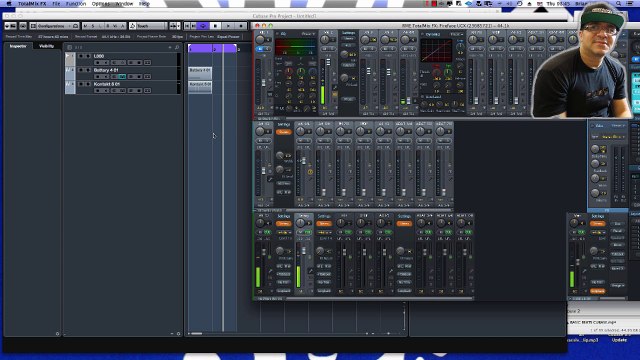Click the Cubase Record transport button

241,26
